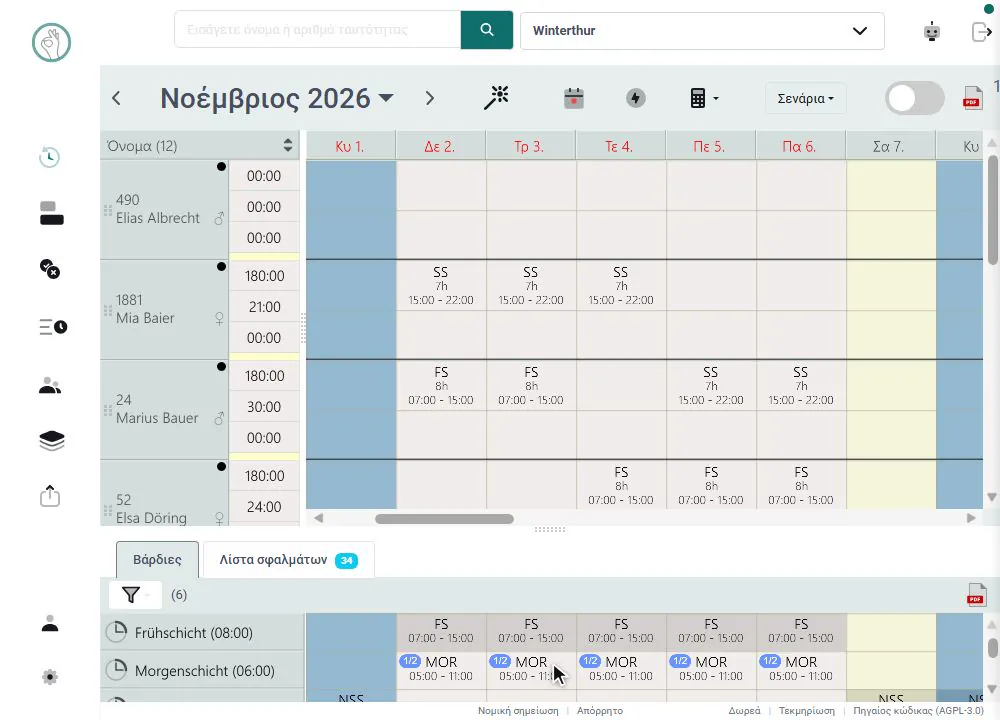1000x720 pixels.
Task: Click the roster horizontal scrollbar thumb
Action: point(444,518)
